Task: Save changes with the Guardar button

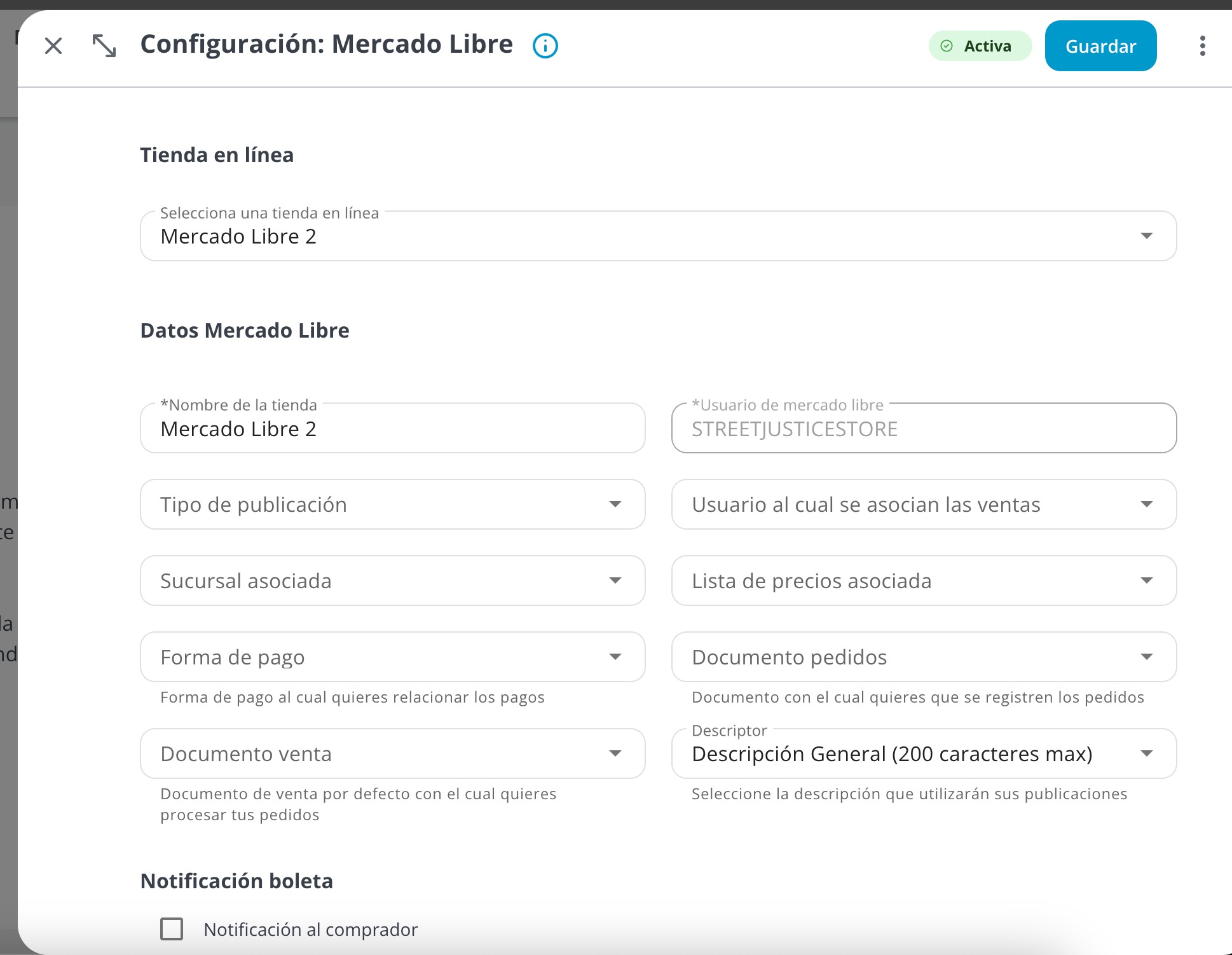Action: [x=1100, y=46]
